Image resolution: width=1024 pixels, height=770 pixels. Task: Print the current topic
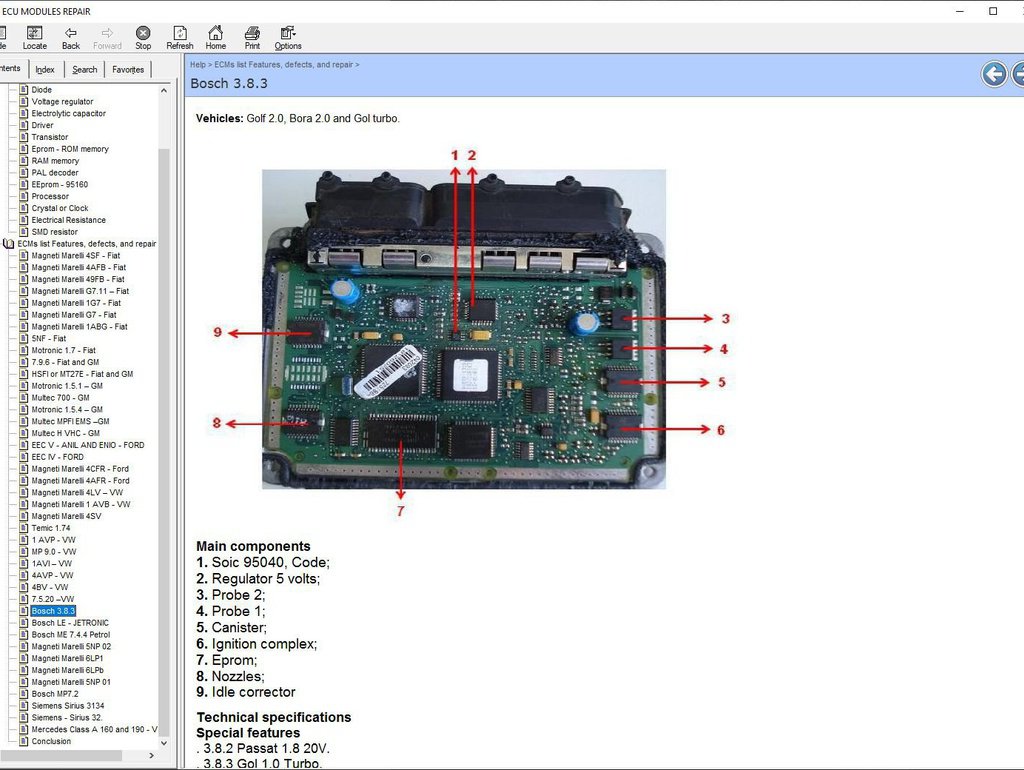click(x=252, y=38)
